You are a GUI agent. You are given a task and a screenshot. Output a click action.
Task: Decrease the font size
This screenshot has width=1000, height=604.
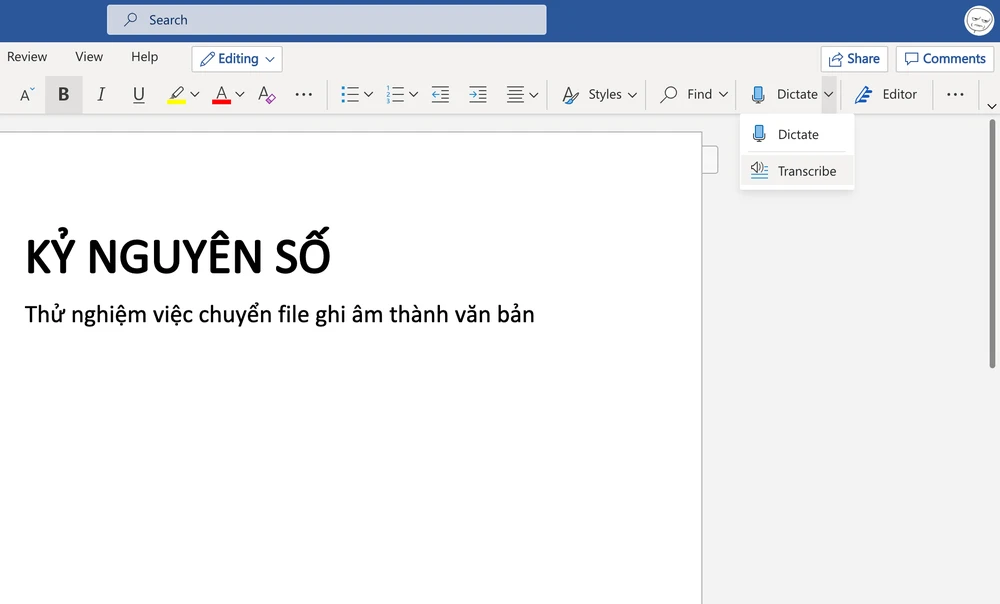pos(24,94)
